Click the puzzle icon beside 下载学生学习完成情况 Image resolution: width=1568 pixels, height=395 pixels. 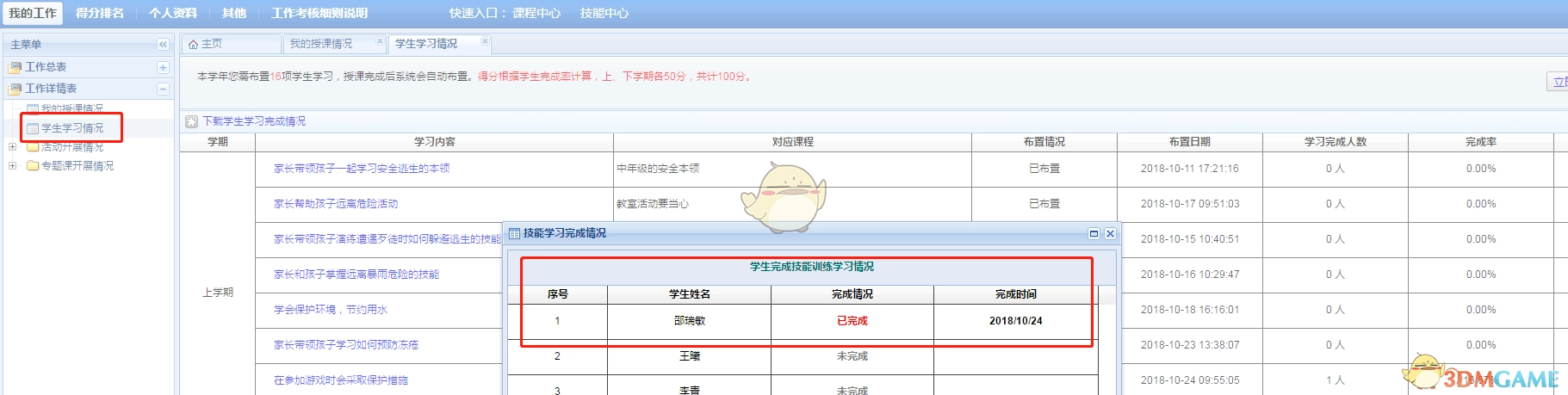pos(192,122)
